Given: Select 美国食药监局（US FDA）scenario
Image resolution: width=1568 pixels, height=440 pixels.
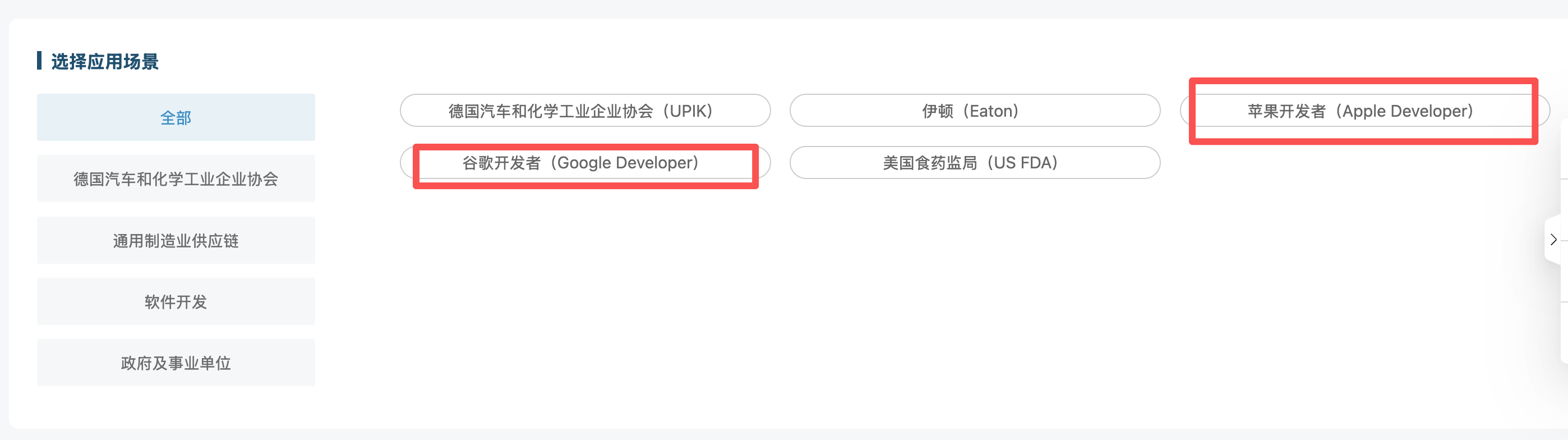Looking at the screenshot, I should click(975, 163).
